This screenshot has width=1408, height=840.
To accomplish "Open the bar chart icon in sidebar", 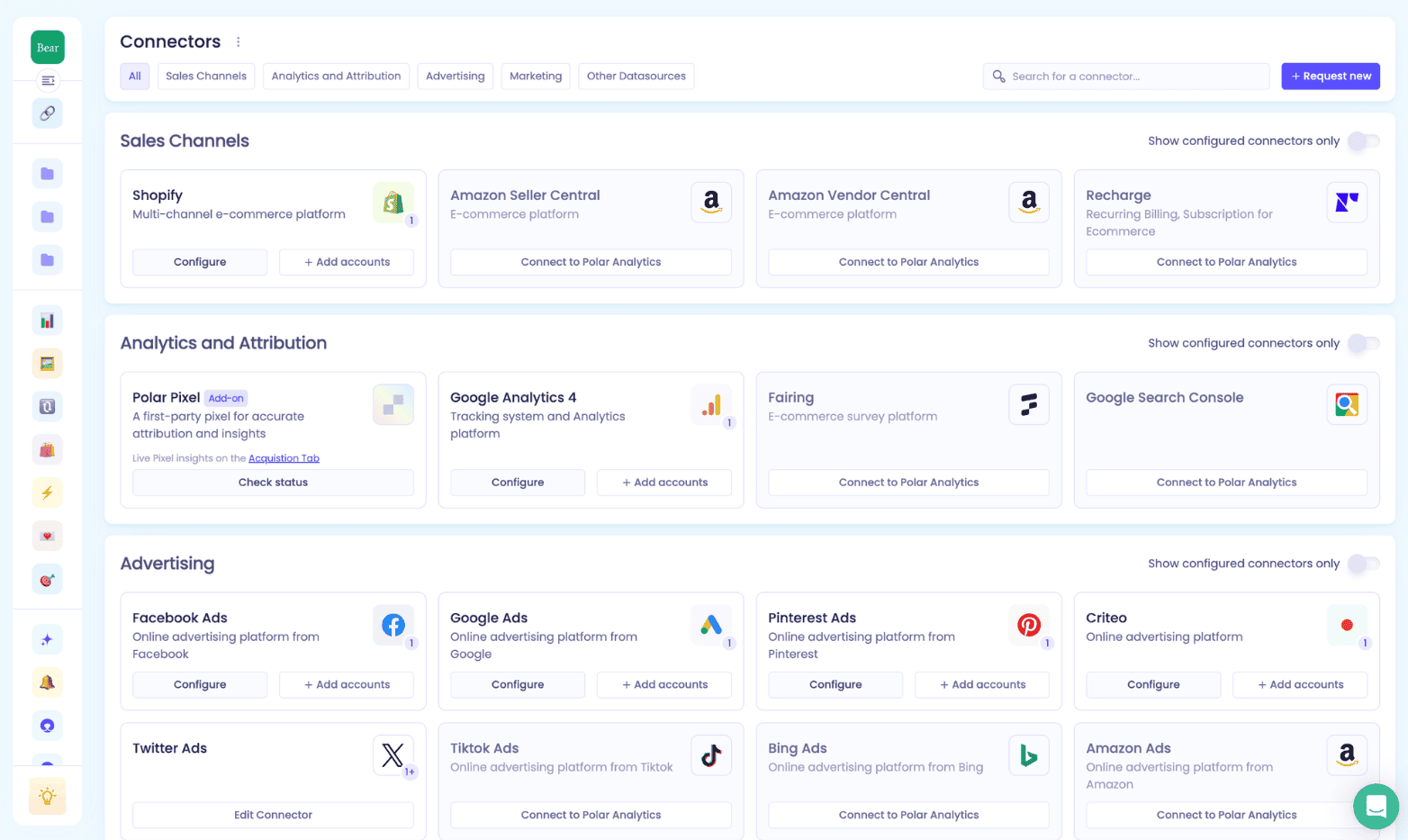I will coord(48,321).
